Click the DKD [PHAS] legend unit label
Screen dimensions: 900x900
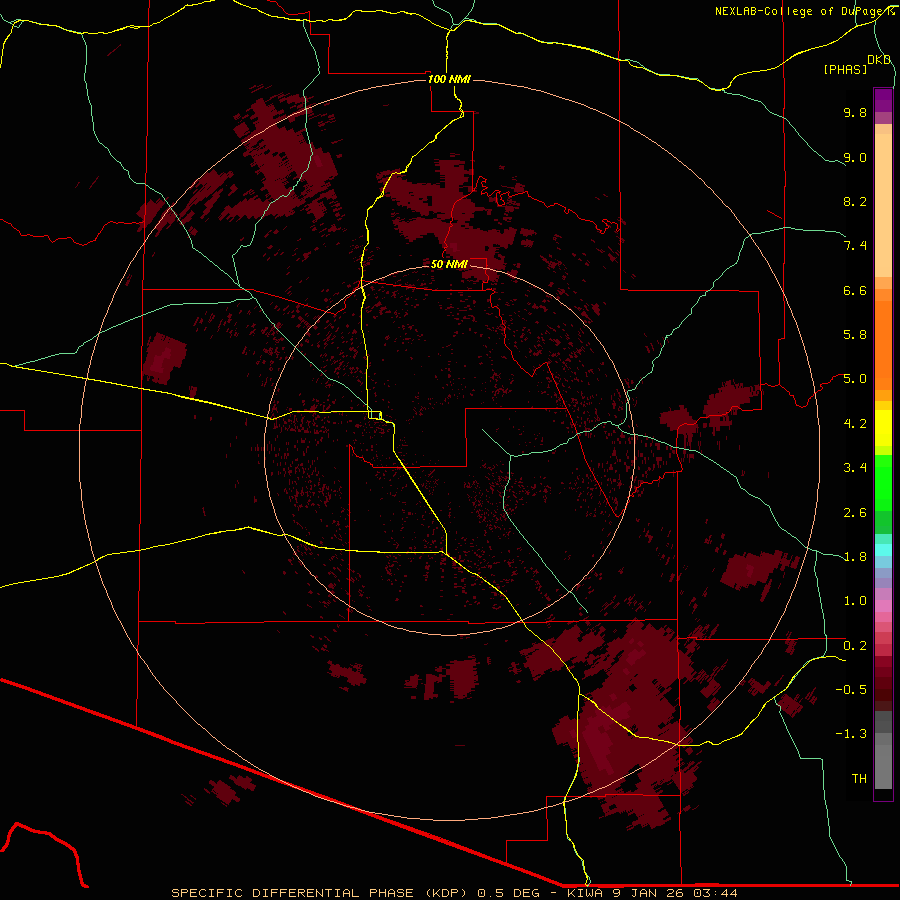tap(856, 64)
